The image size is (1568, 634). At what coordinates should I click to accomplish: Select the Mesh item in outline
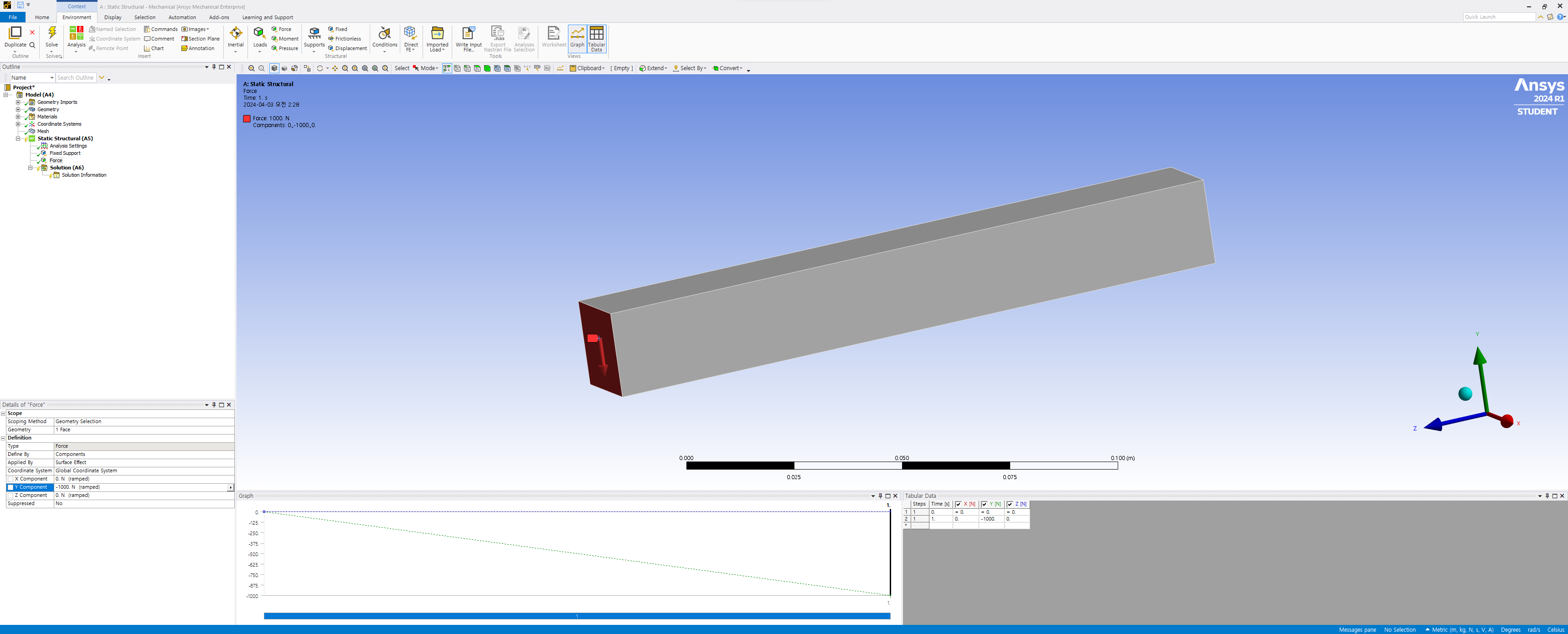point(43,132)
